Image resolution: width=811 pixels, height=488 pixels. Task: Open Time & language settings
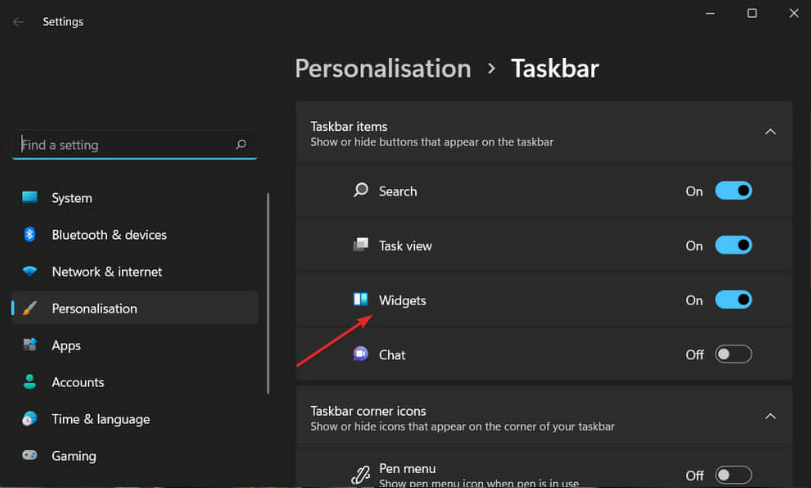click(x=100, y=419)
